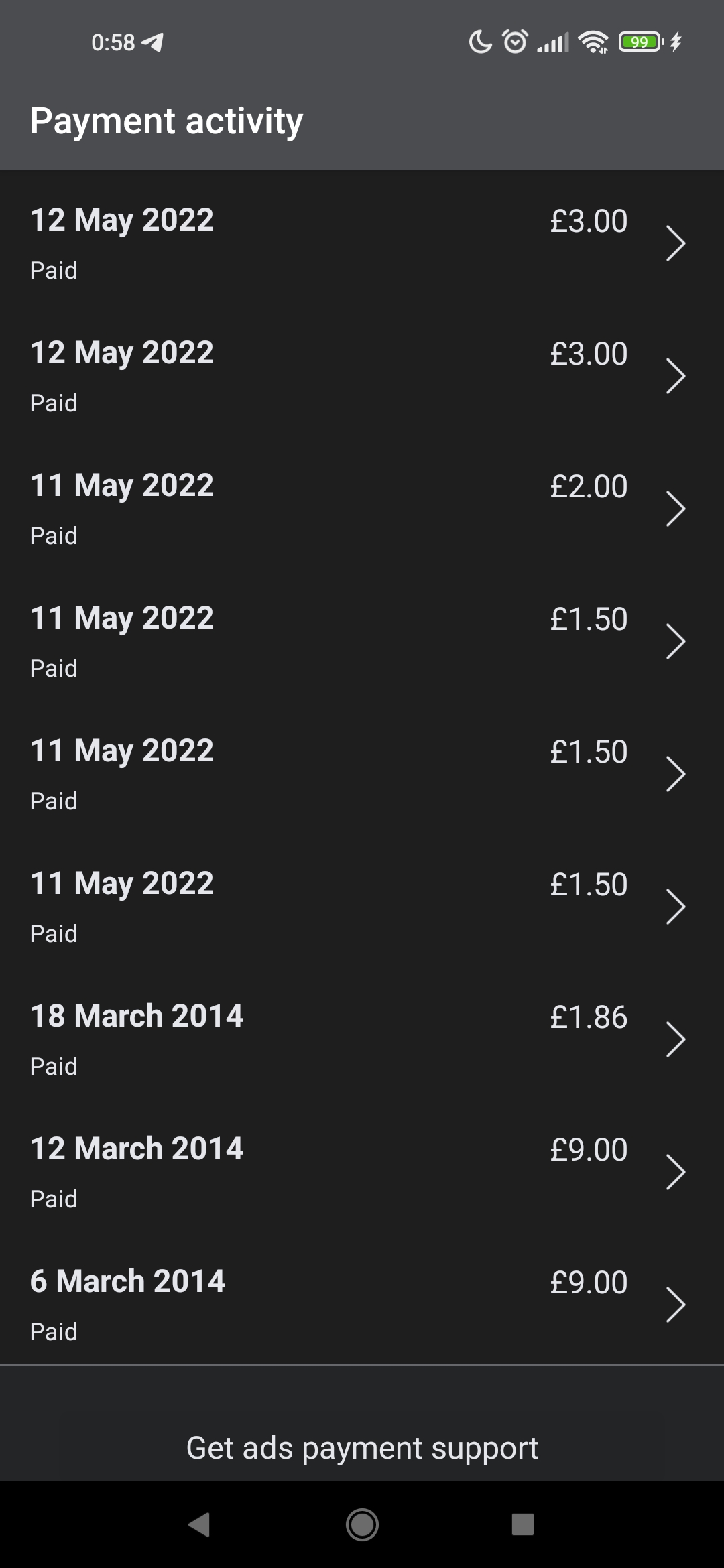Expand the £2.00 payment chevron arrow
Viewport: 724px width, 1568px height.
675,509
